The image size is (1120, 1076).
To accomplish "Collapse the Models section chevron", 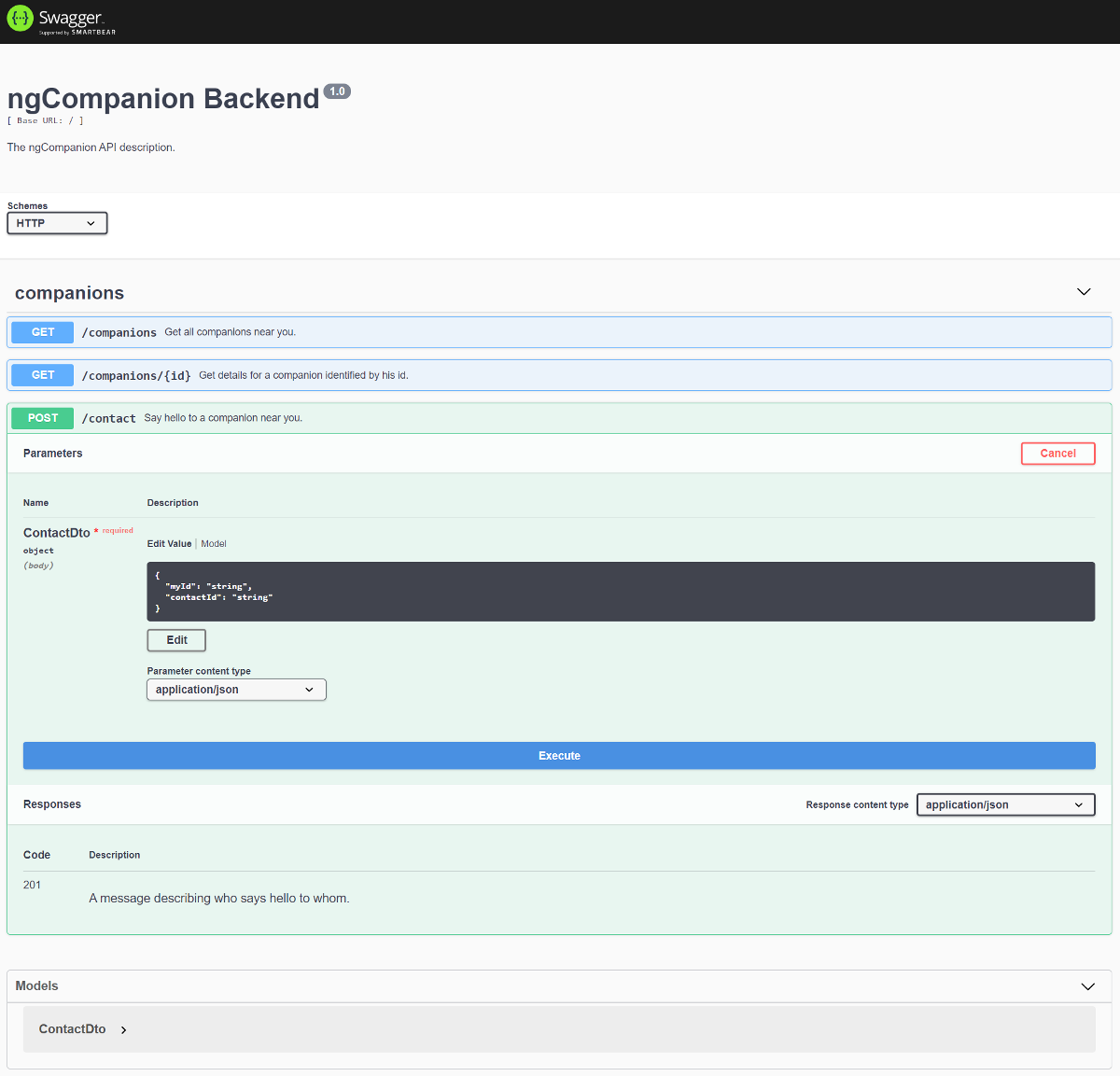I will point(1087,986).
